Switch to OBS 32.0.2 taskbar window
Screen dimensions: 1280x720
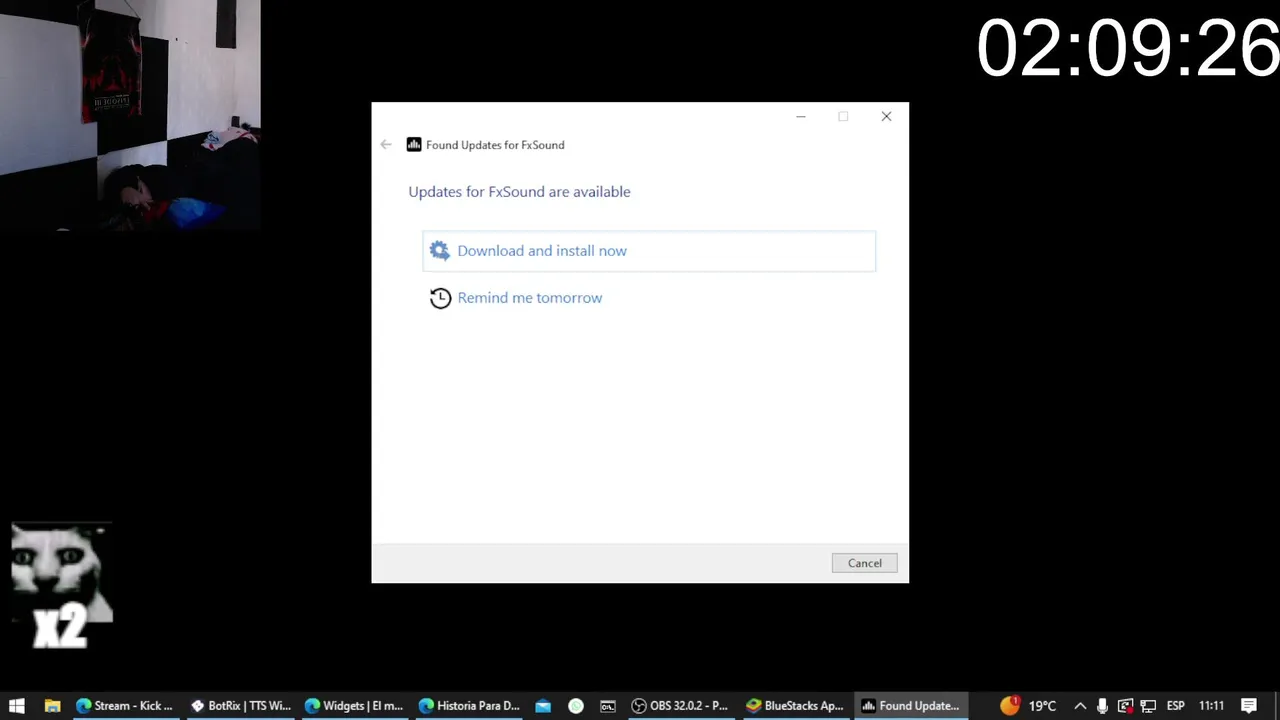point(680,706)
